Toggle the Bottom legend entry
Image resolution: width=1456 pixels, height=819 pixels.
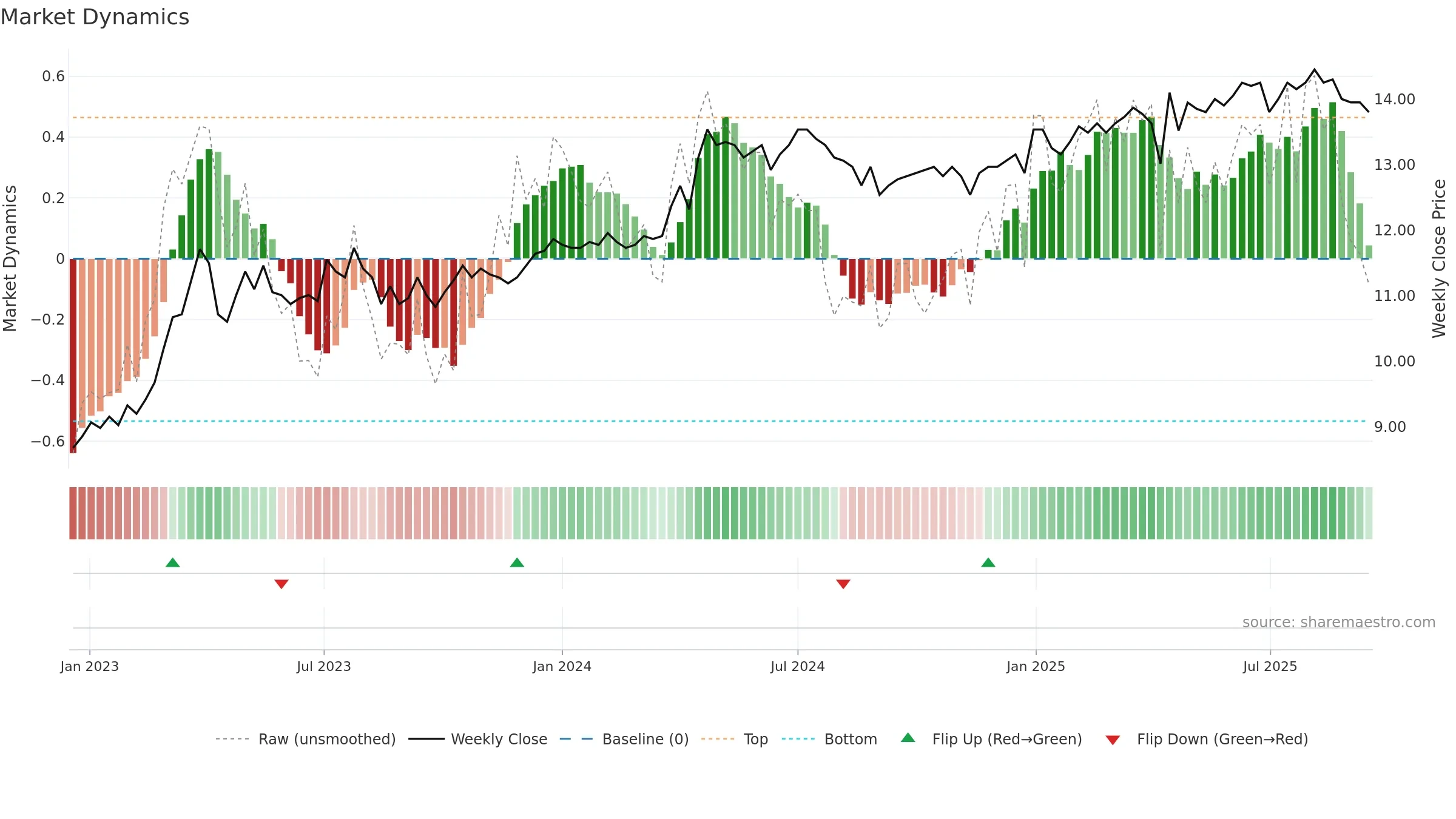tap(829, 739)
